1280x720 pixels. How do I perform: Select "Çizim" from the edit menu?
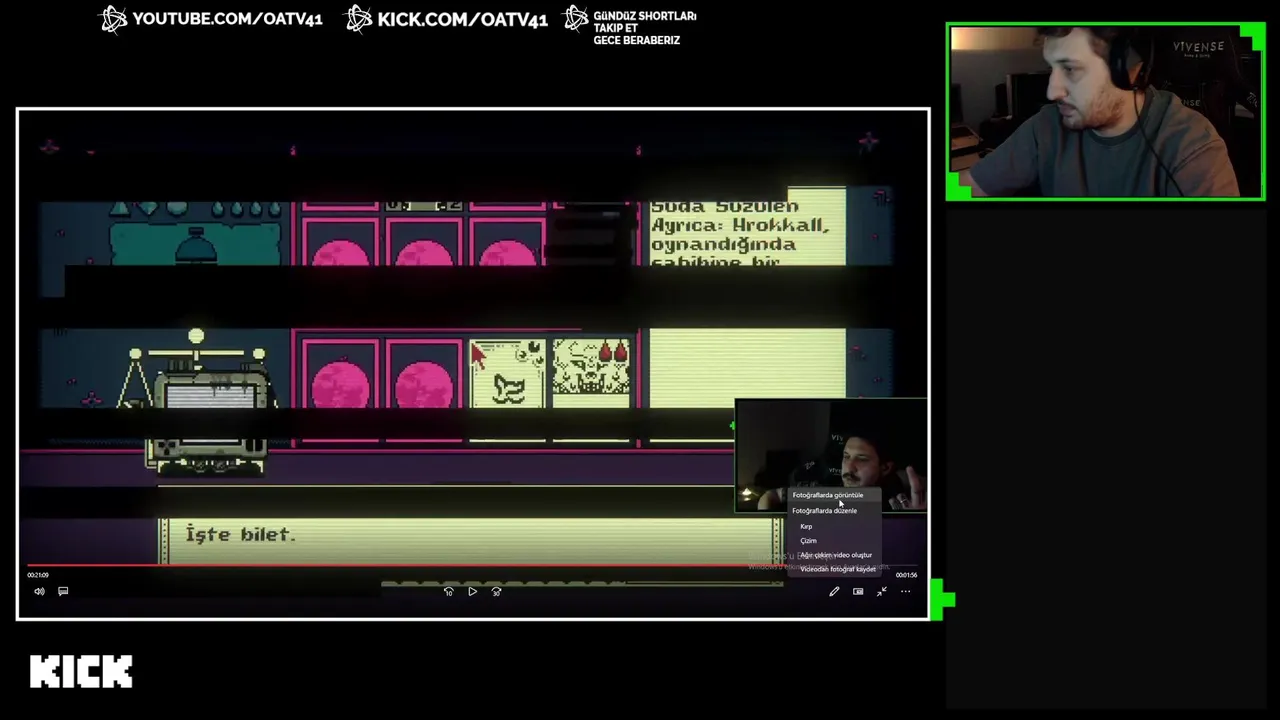click(x=808, y=540)
